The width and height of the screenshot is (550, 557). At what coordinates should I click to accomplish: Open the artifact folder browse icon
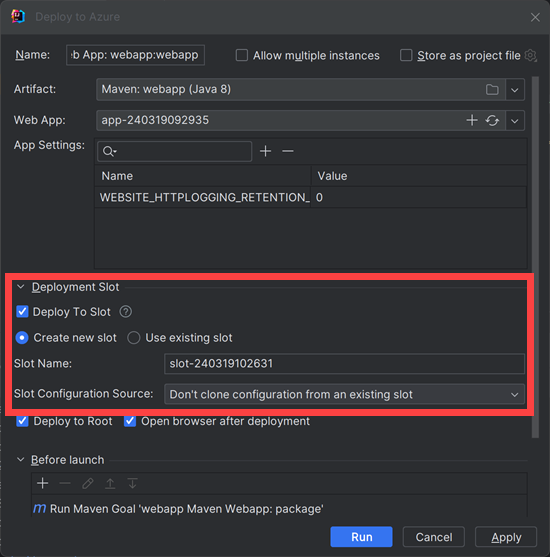click(x=492, y=90)
